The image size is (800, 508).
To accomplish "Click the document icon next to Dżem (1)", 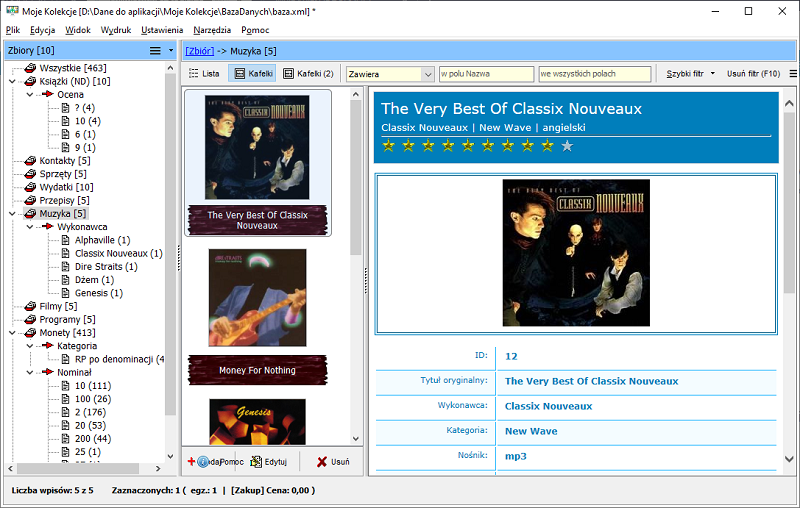I will coord(65,280).
